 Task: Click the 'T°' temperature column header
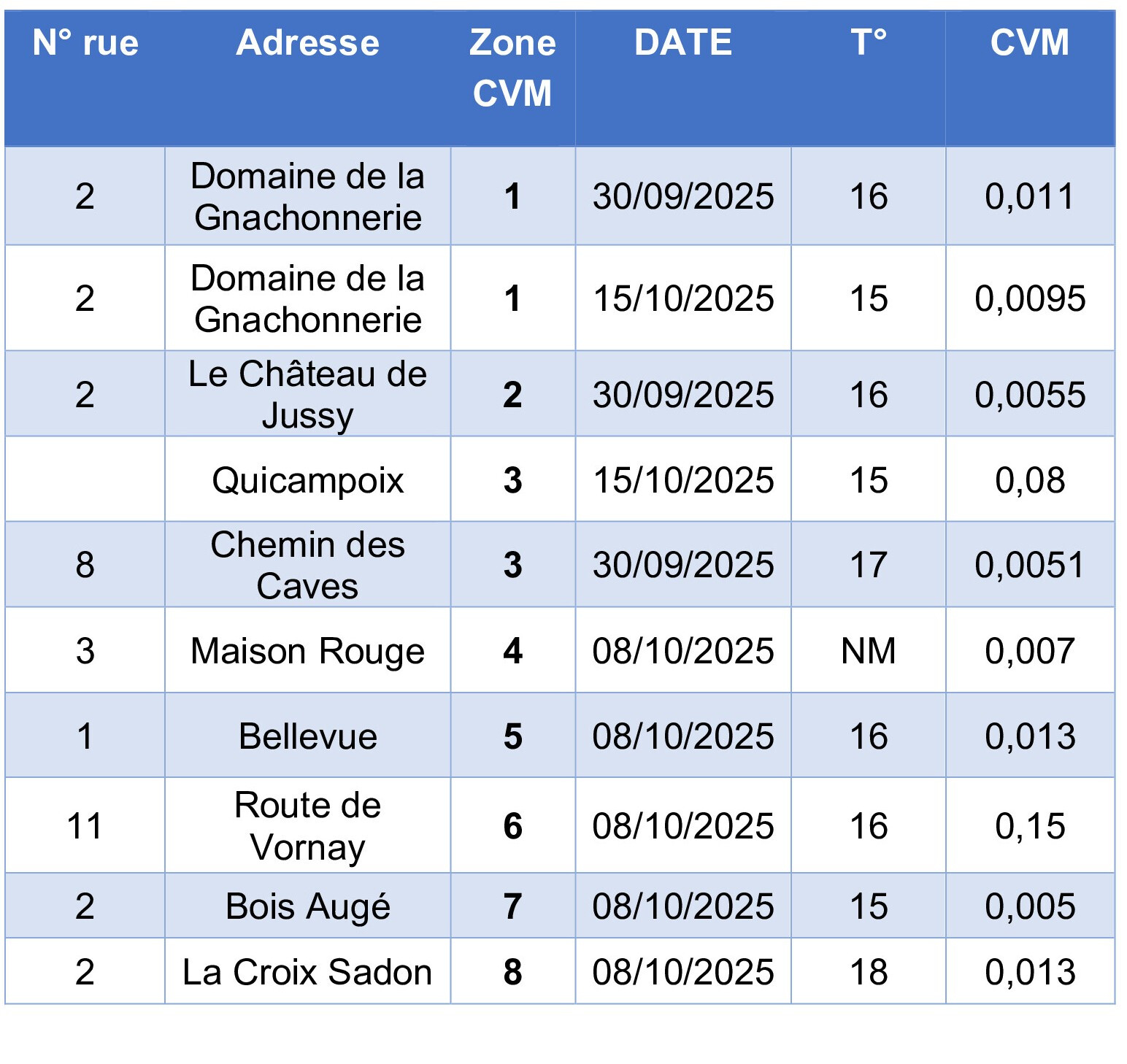(869, 43)
